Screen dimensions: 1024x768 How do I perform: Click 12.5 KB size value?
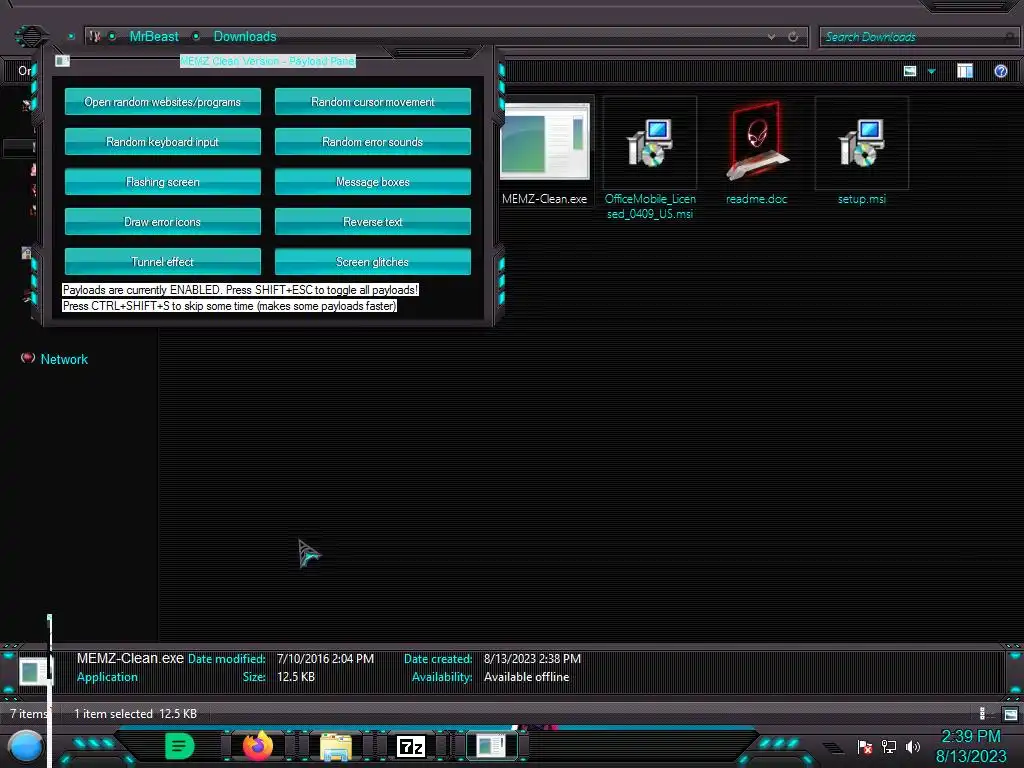296,677
